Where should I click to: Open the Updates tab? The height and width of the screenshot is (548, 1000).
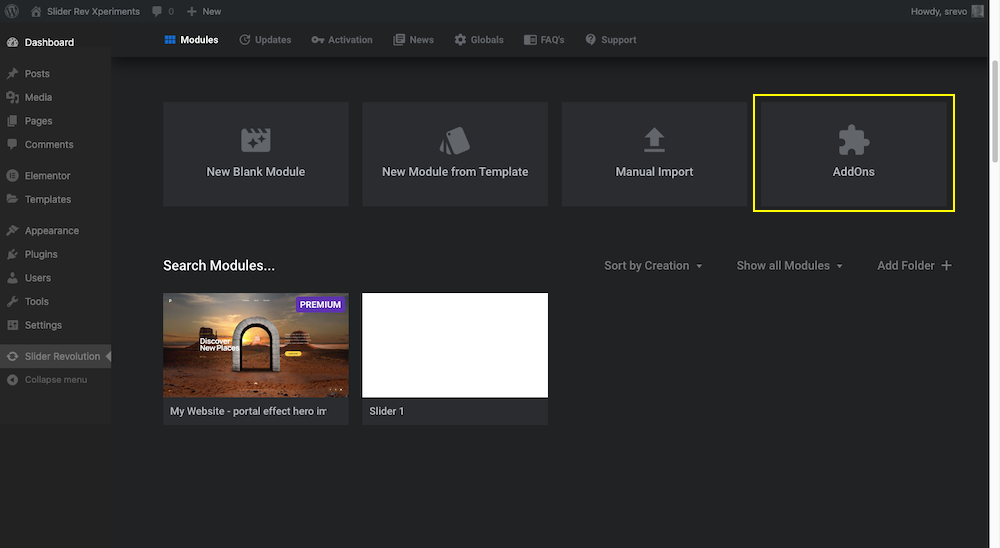(x=265, y=40)
